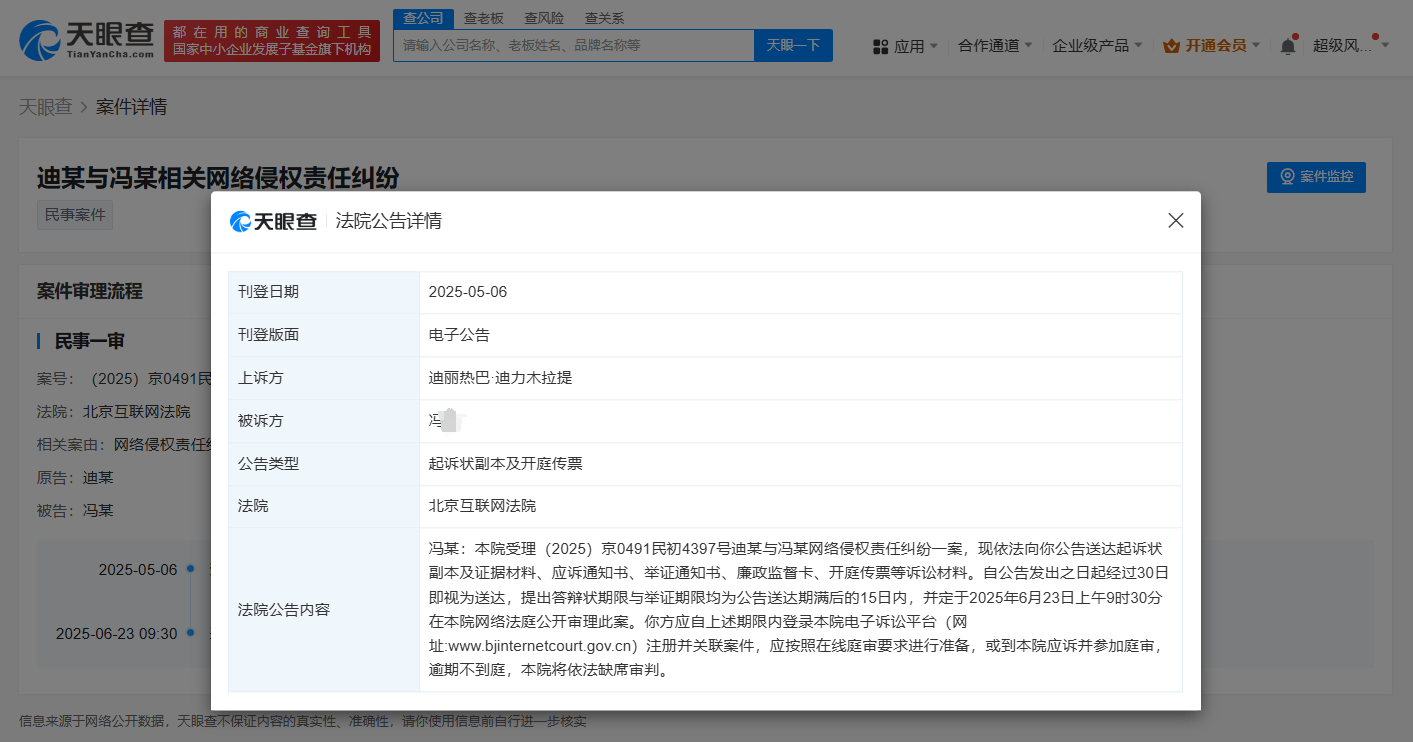Click the 天眼查 breadcrumb link
1413x742 pixels.
46,107
